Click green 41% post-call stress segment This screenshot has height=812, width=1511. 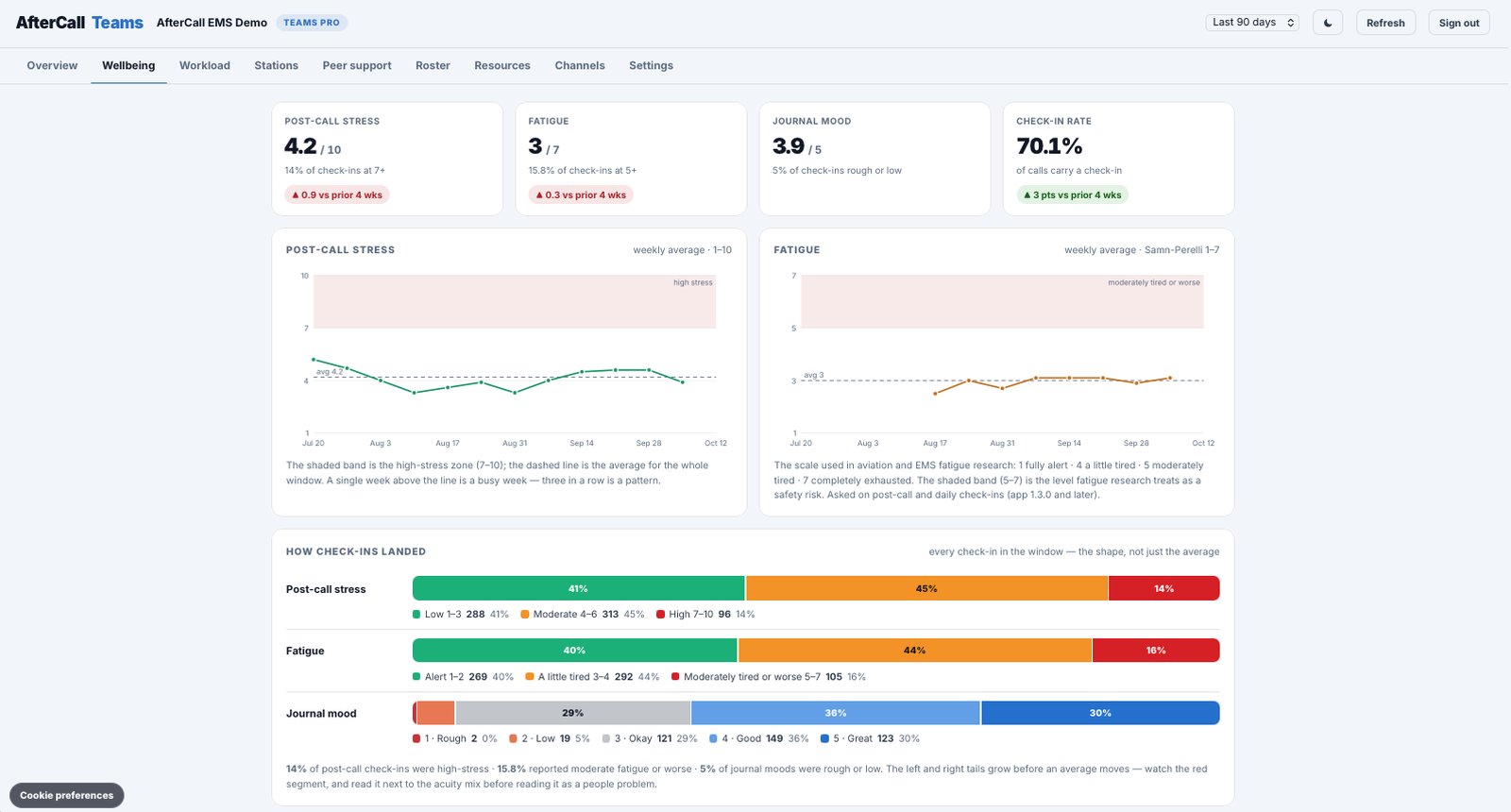coord(578,588)
